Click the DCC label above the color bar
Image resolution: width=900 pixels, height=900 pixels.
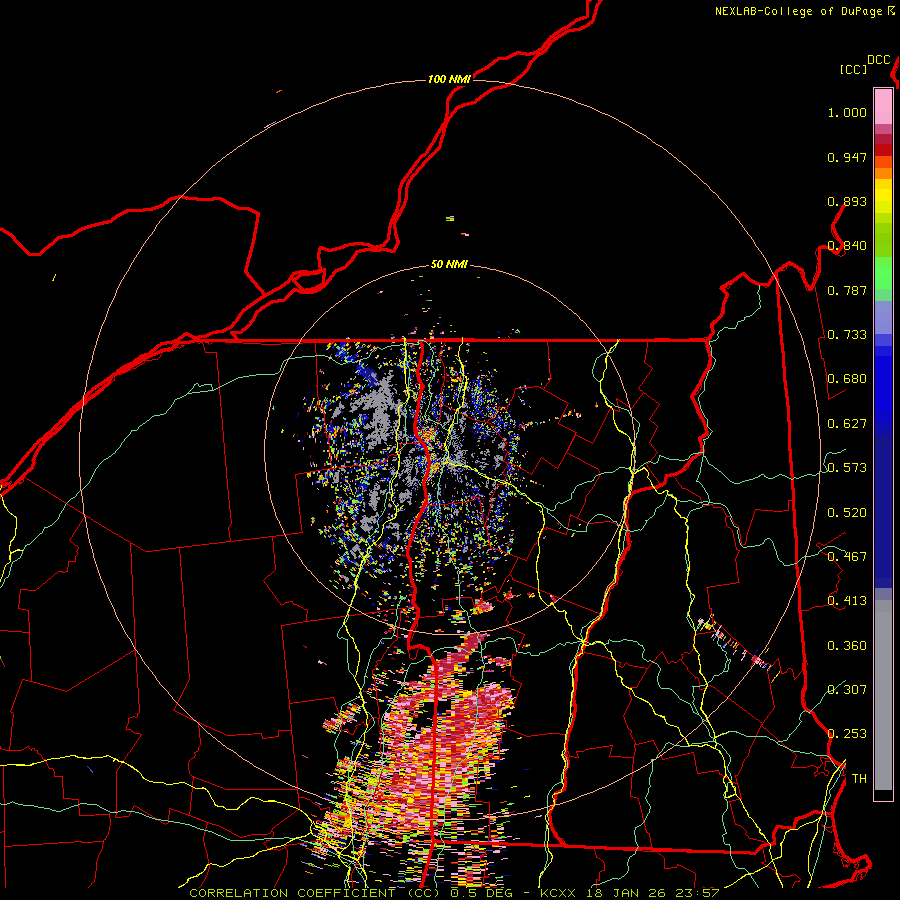(x=878, y=60)
